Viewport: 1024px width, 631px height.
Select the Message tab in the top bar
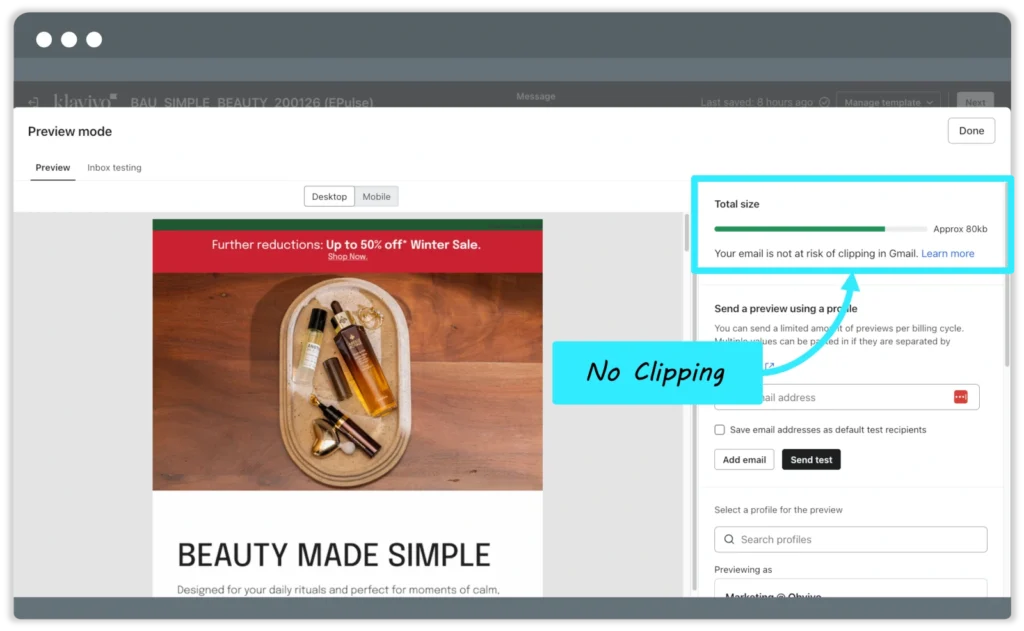(x=536, y=96)
